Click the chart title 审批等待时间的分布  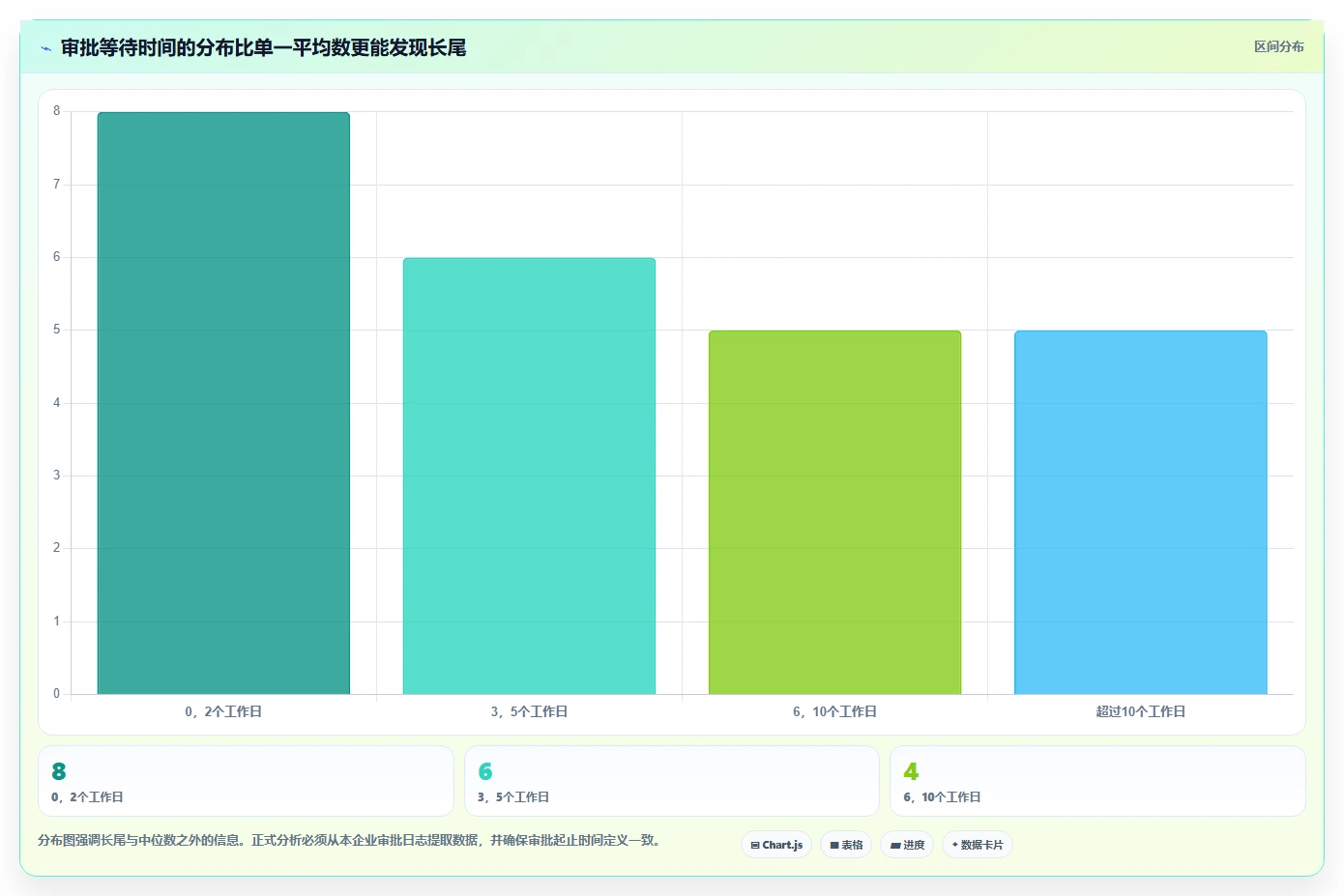pyautogui.click(x=263, y=47)
